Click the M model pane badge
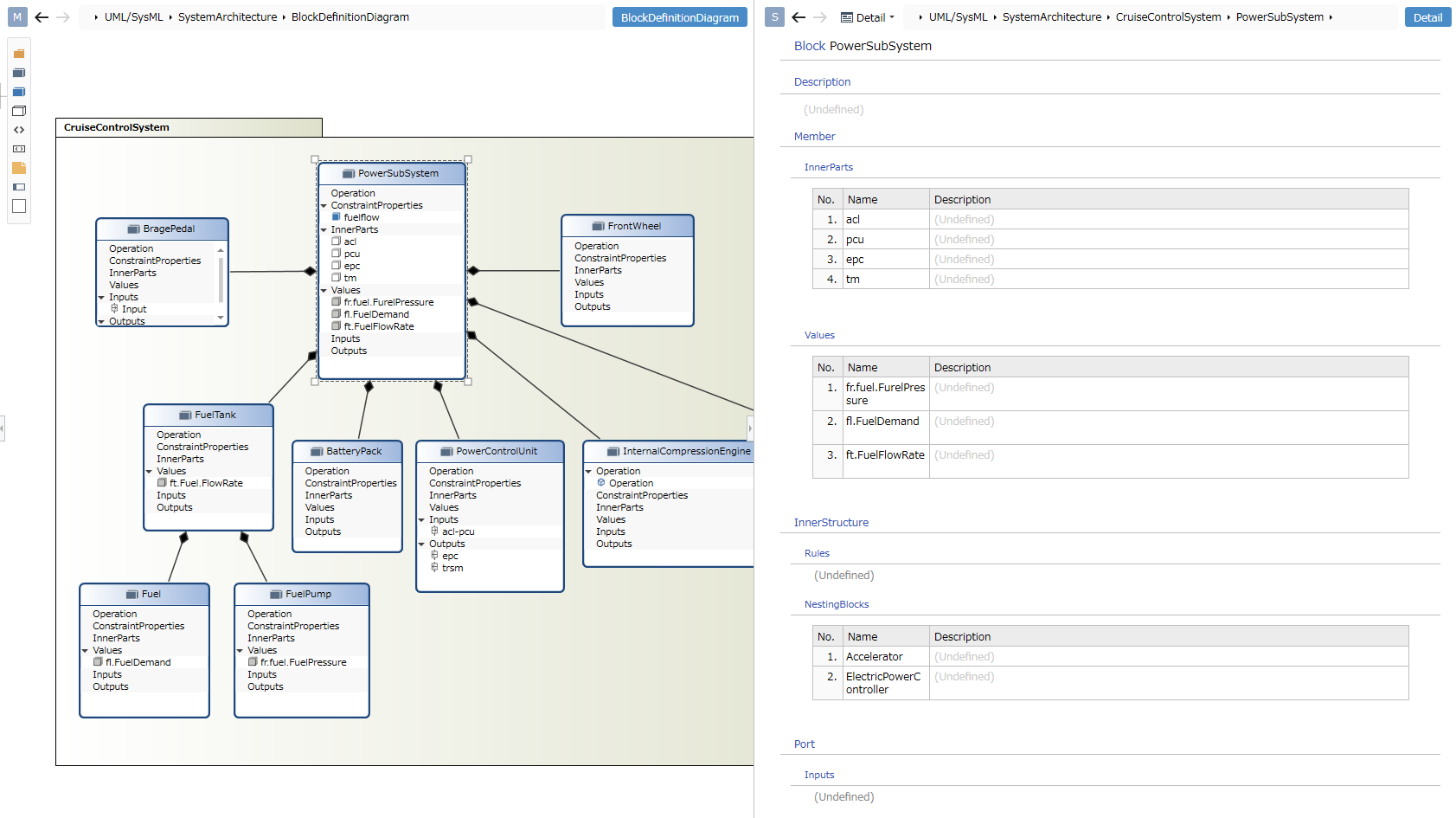The width and height of the screenshot is (1456, 818). [17, 16]
